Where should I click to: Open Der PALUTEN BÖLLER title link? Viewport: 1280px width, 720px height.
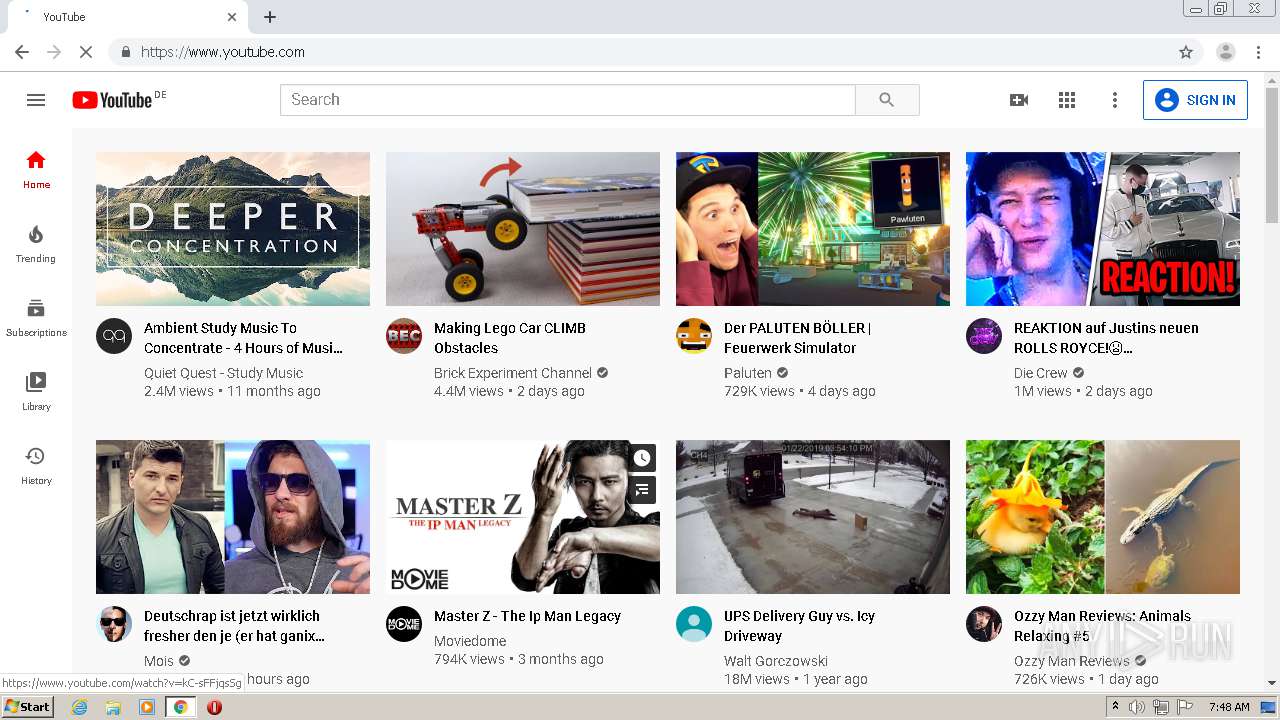[797, 338]
